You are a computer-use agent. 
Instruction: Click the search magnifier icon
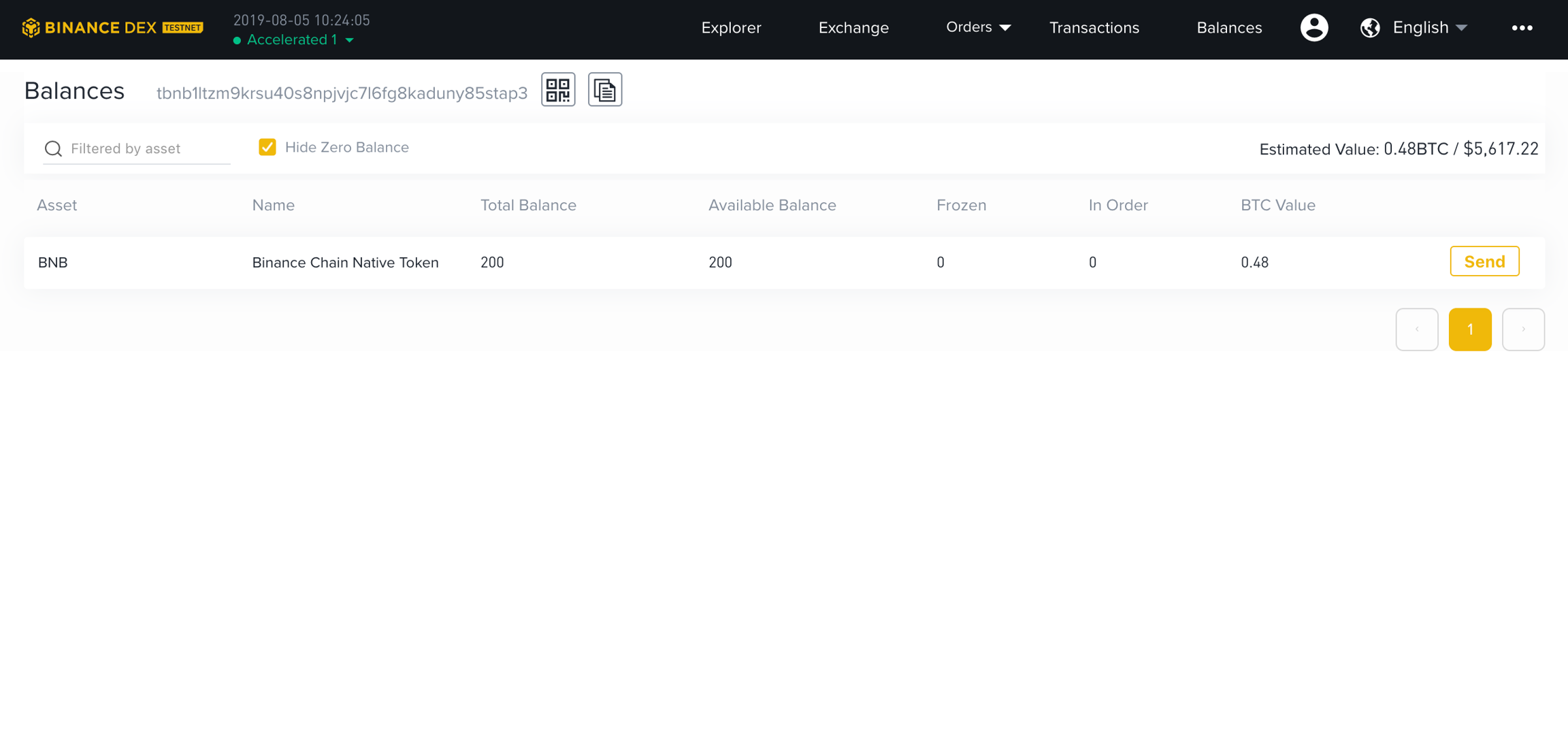[53, 148]
